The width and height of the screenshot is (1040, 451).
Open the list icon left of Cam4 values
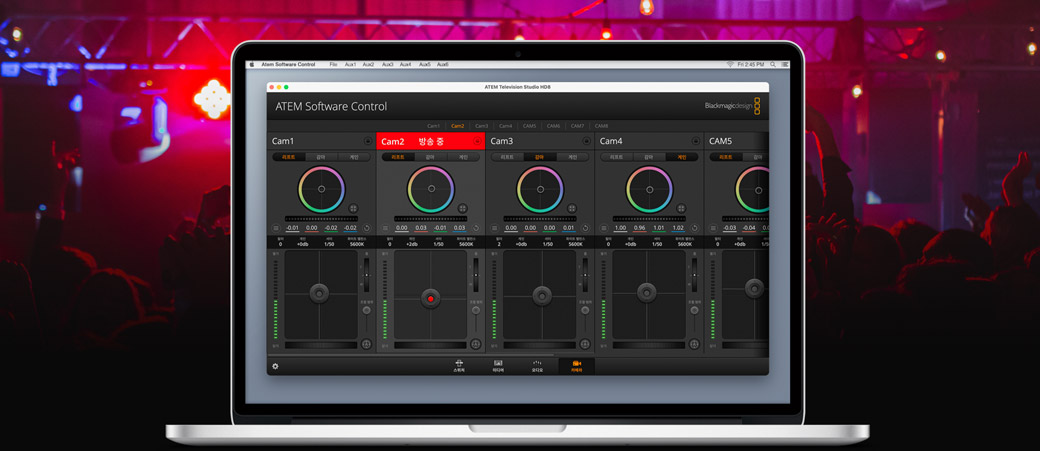(x=604, y=228)
